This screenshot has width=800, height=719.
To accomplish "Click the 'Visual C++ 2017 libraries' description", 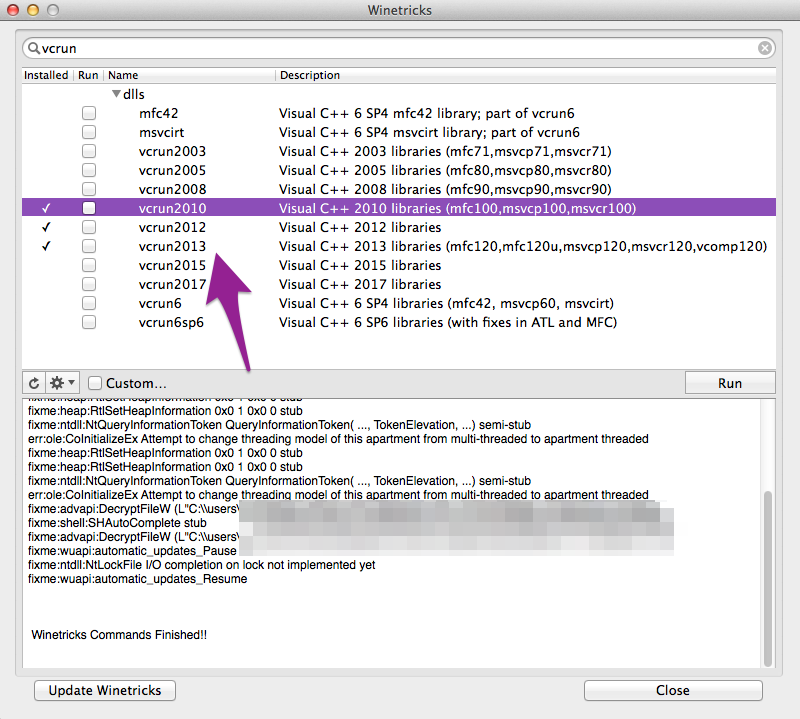I will [360, 284].
